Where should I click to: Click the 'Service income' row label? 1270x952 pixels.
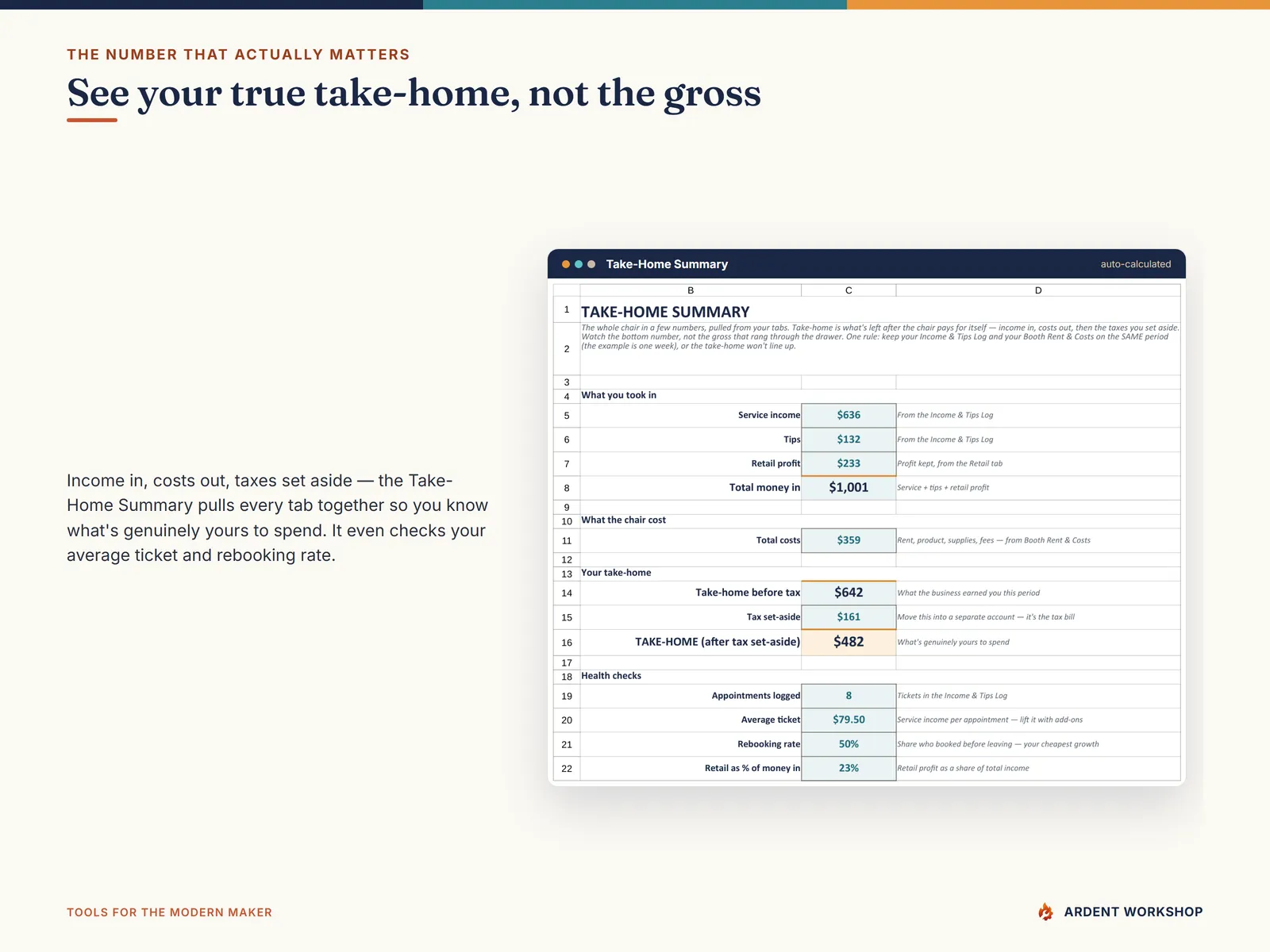[769, 415]
